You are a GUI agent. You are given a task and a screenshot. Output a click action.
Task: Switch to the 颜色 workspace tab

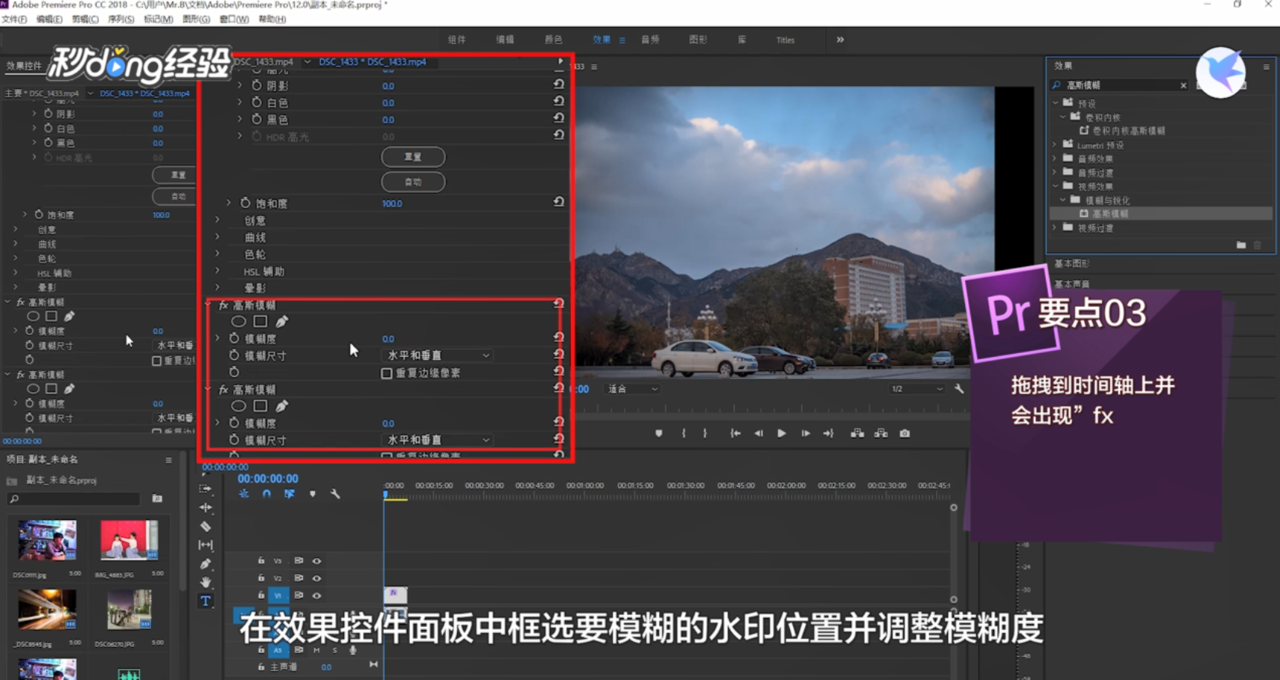tap(553, 40)
